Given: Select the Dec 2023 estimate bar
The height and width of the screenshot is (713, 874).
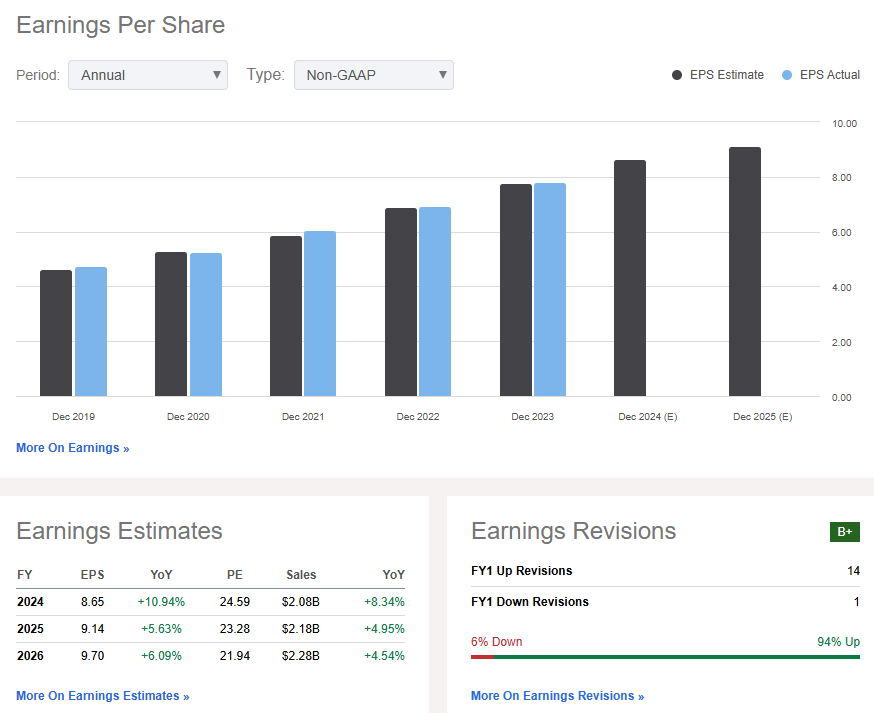Looking at the screenshot, I should [514, 290].
